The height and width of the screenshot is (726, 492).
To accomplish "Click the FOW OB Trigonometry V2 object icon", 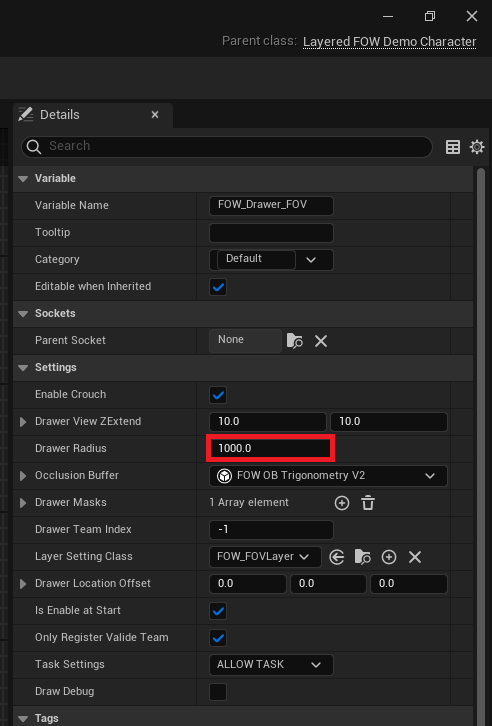I will [224, 476].
